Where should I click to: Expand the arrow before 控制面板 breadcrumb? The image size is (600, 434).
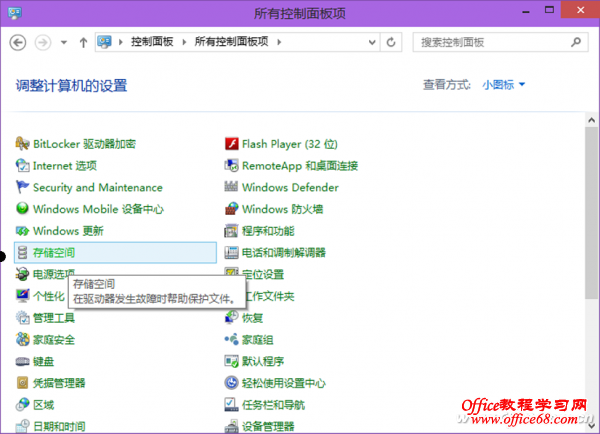click(121, 42)
